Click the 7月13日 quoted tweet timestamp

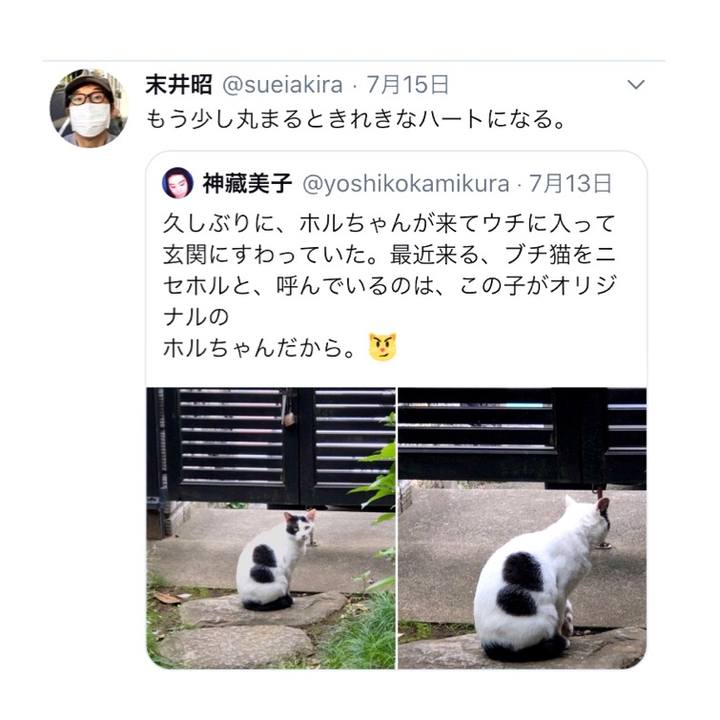pyautogui.click(x=570, y=184)
